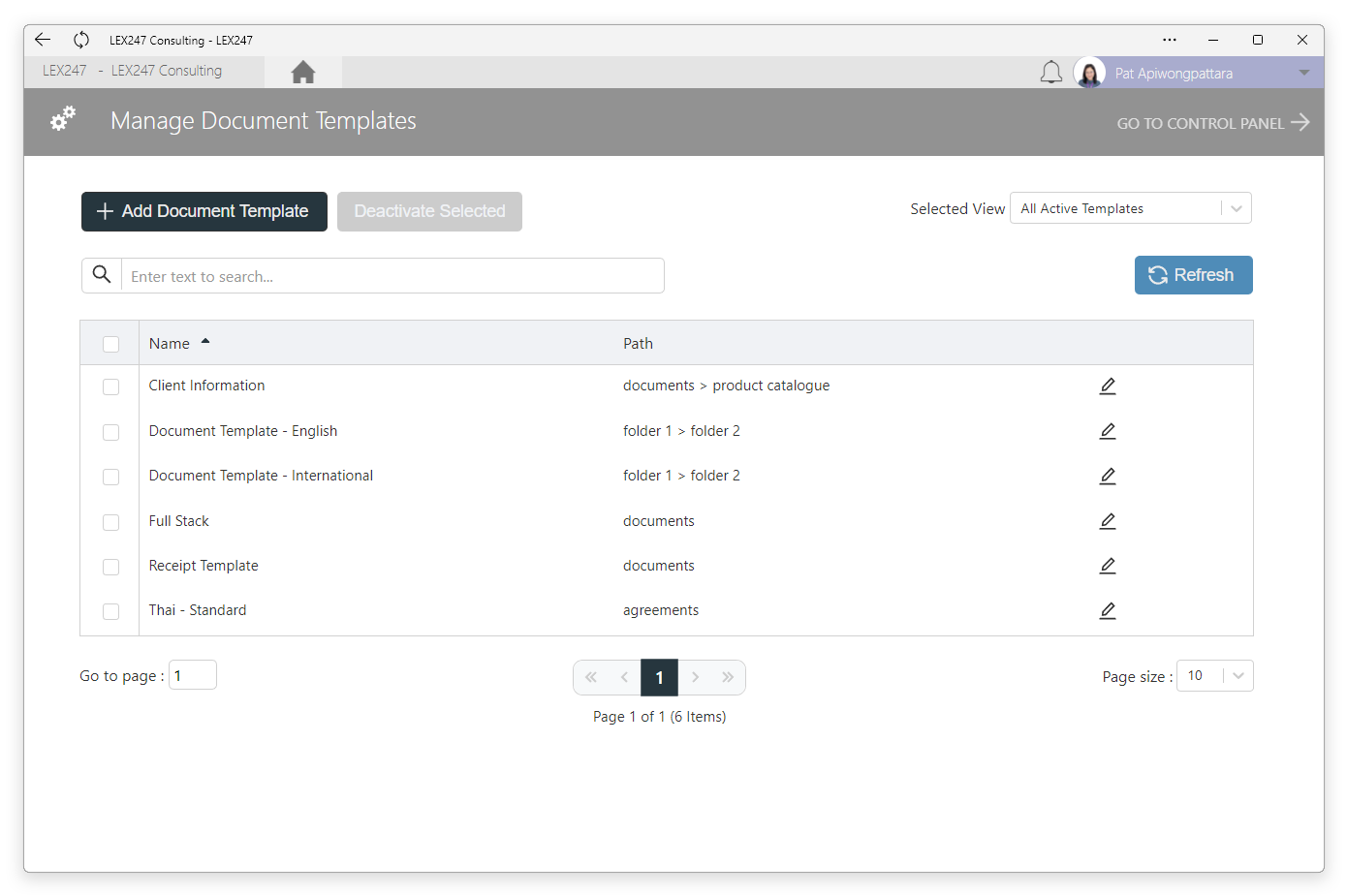Go to first page of the pager
The height and width of the screenshot is (896, 1347).
click(x=591, y=677)
